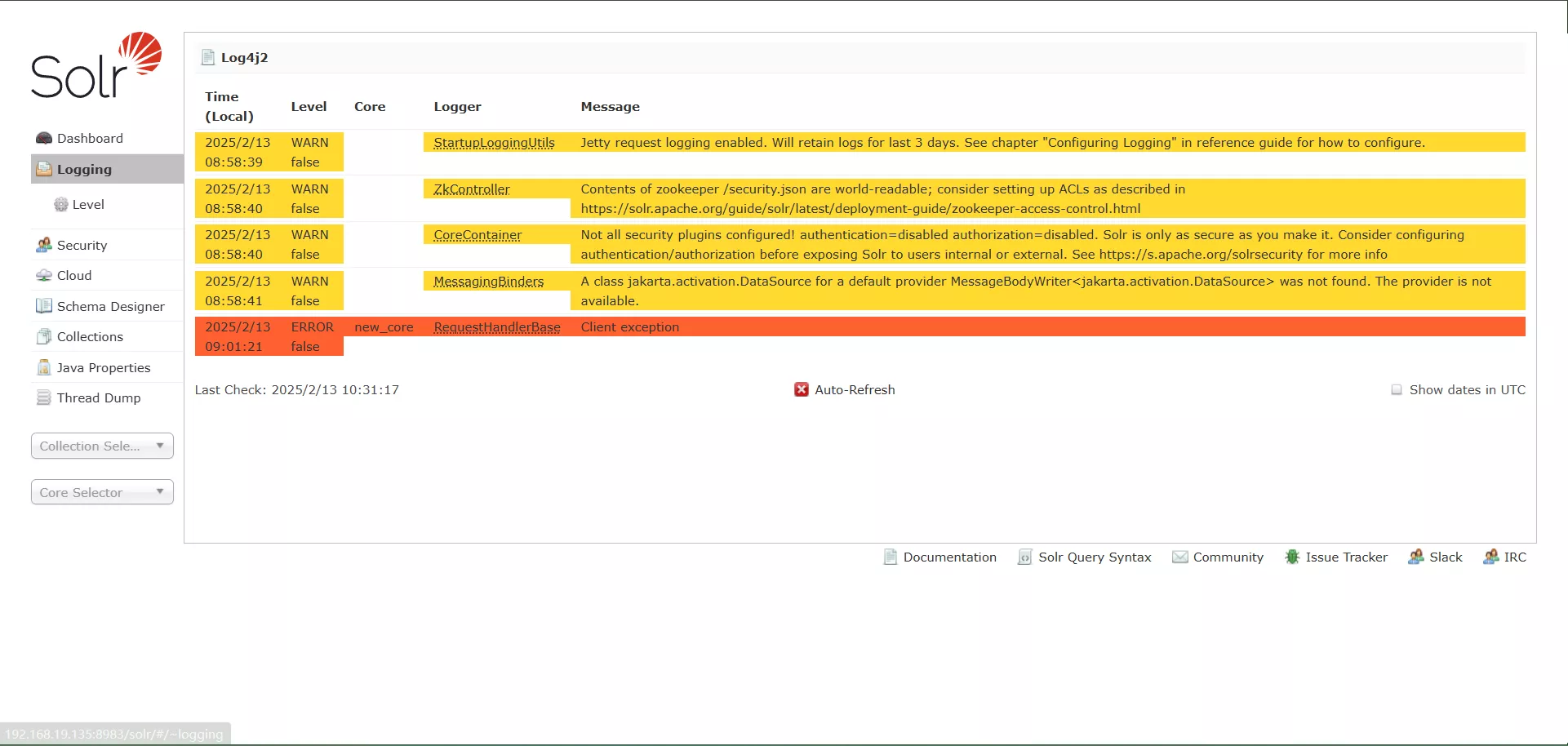Click the Thread Dump icon

pyautogui.click(x=44, y=398)
